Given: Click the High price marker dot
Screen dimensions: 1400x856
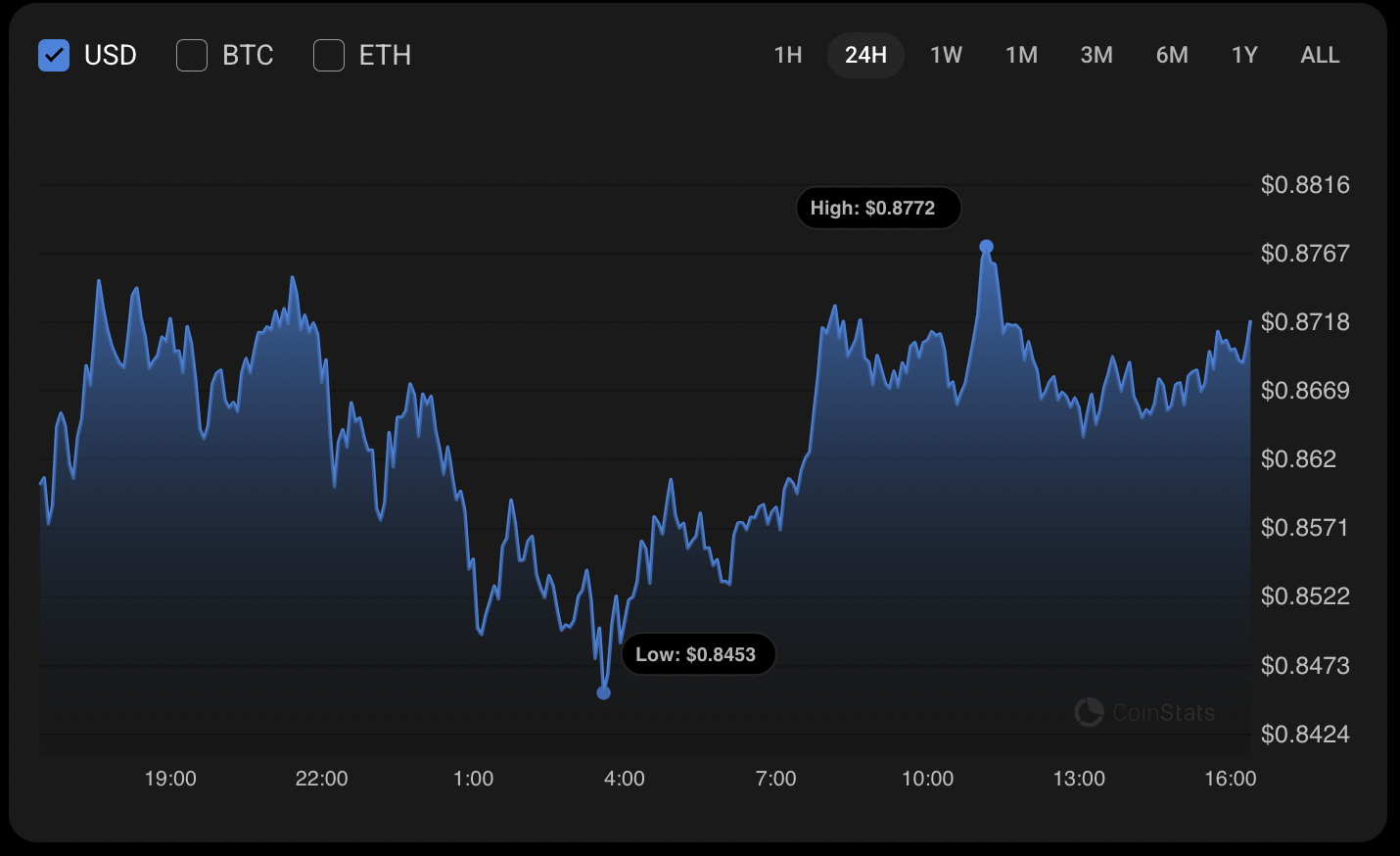Looking at the screenshot, I should [986, 247].
